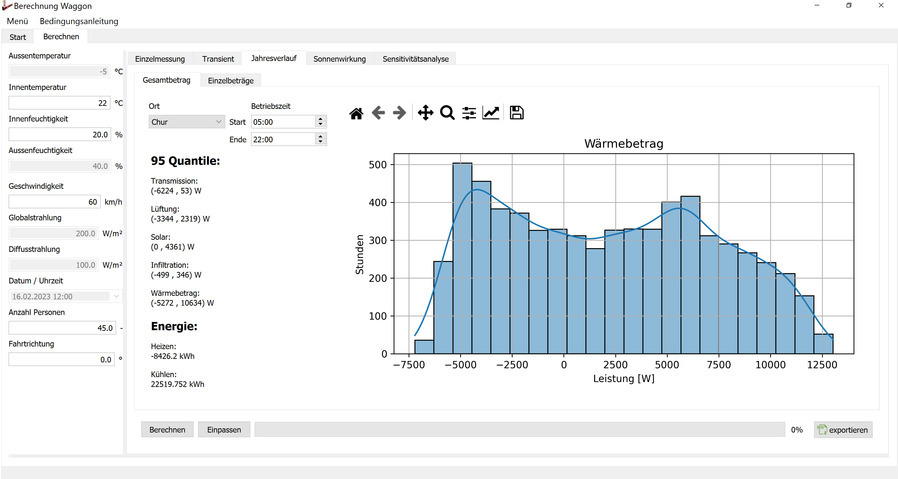Open the subplot configuration sliders icon

pos(469,114)
